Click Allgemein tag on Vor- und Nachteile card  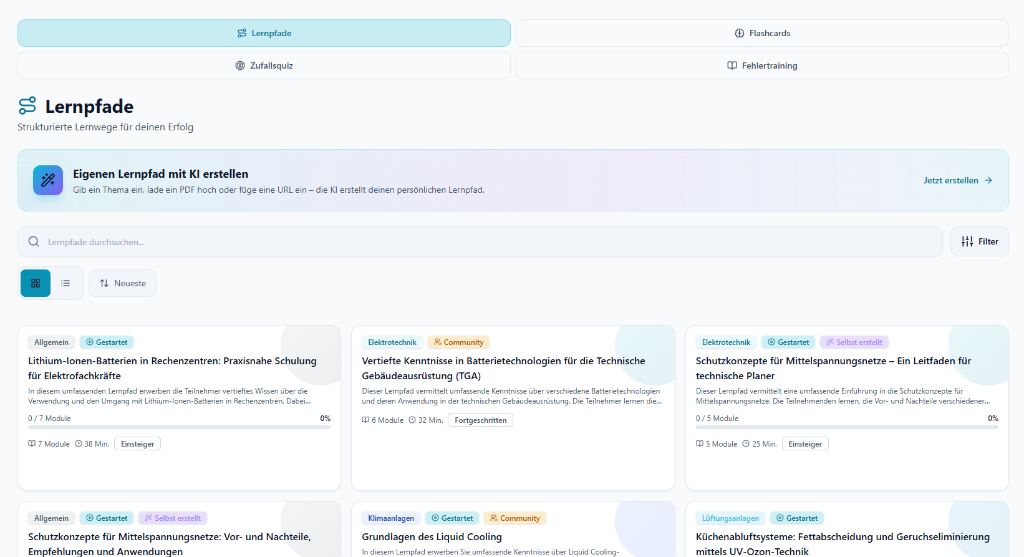(52, 518)
